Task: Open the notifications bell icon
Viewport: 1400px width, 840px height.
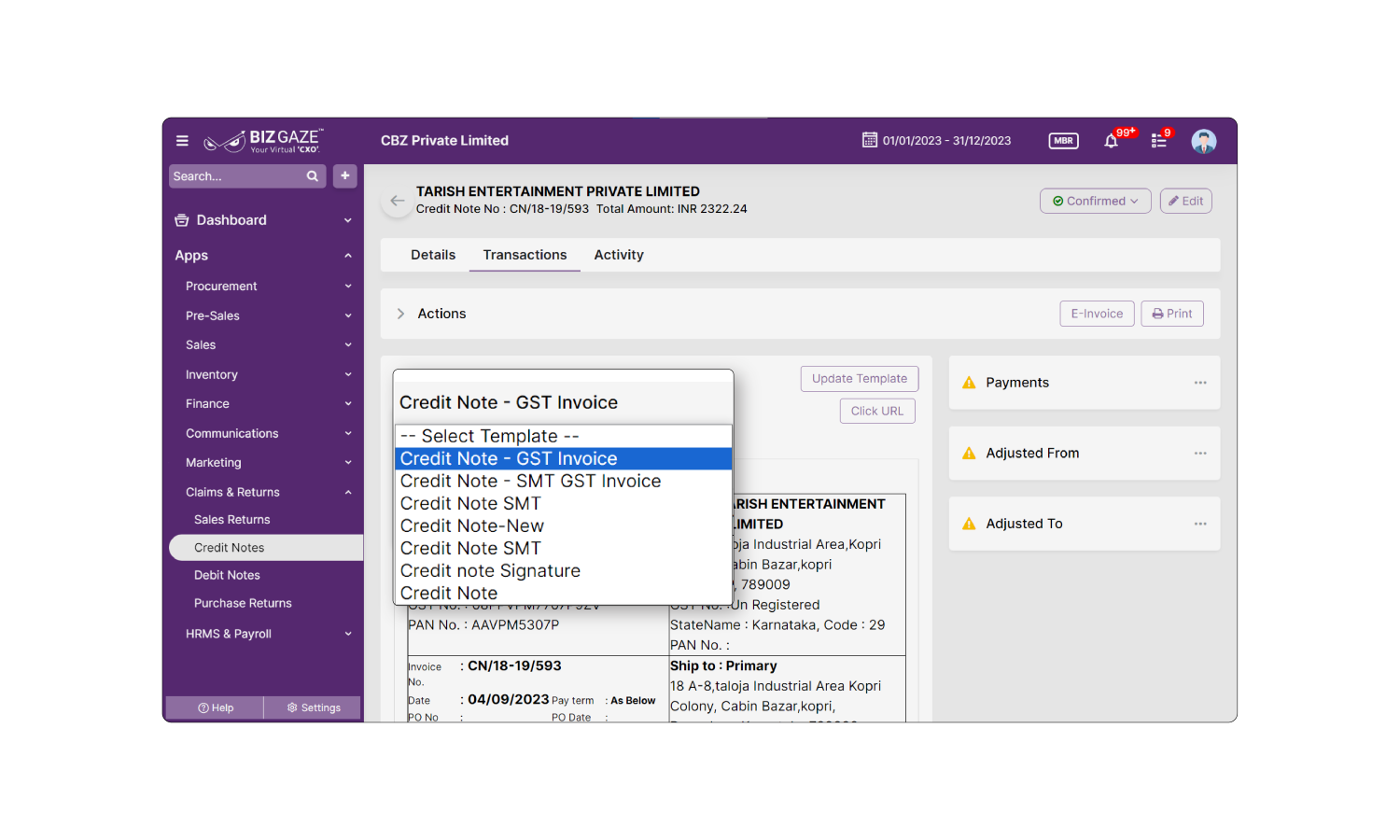Action: coord(1111,141)
